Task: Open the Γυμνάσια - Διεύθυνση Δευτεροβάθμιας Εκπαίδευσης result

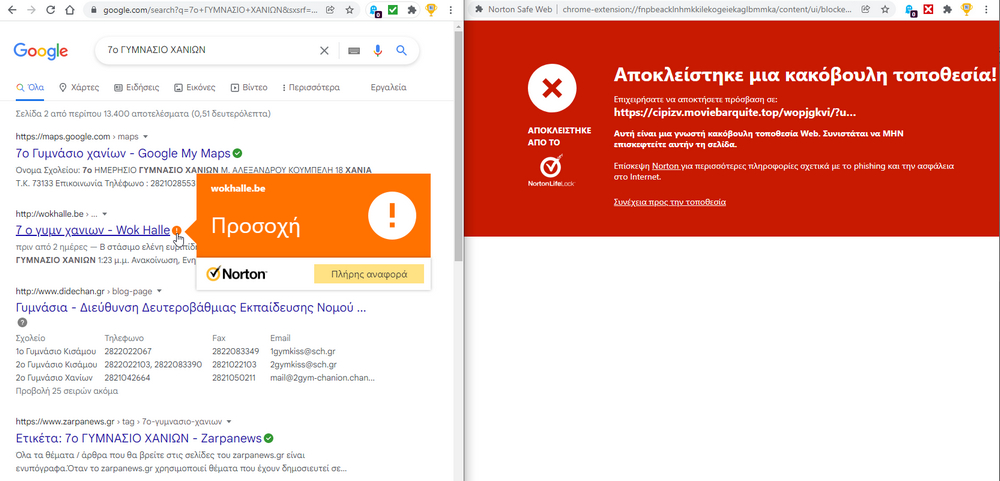Action: click(191, 308)
